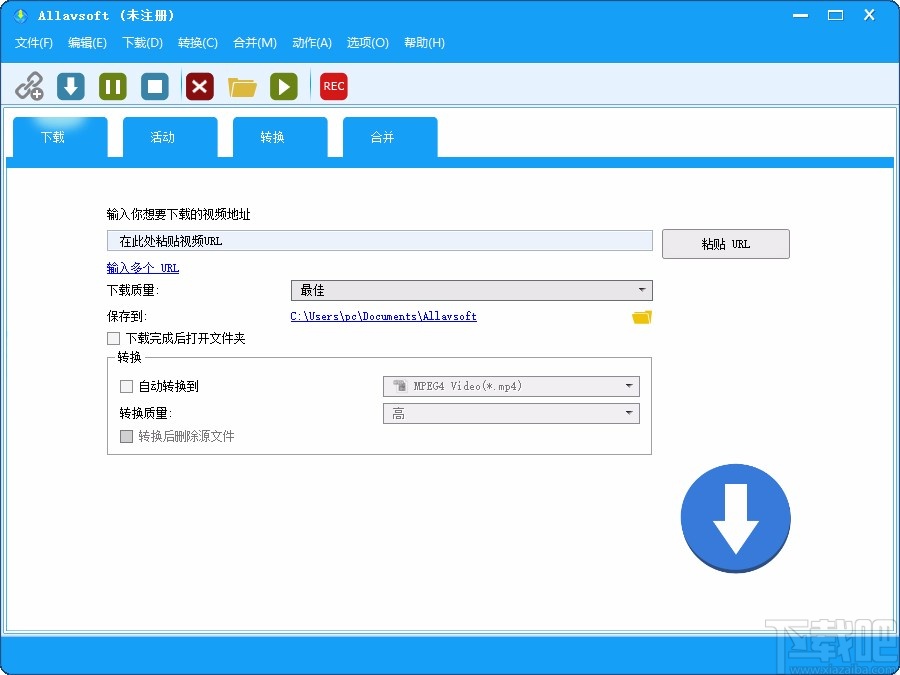Open the 输入多个 URL link
900x675 pixels.
[x=142, y=267]
